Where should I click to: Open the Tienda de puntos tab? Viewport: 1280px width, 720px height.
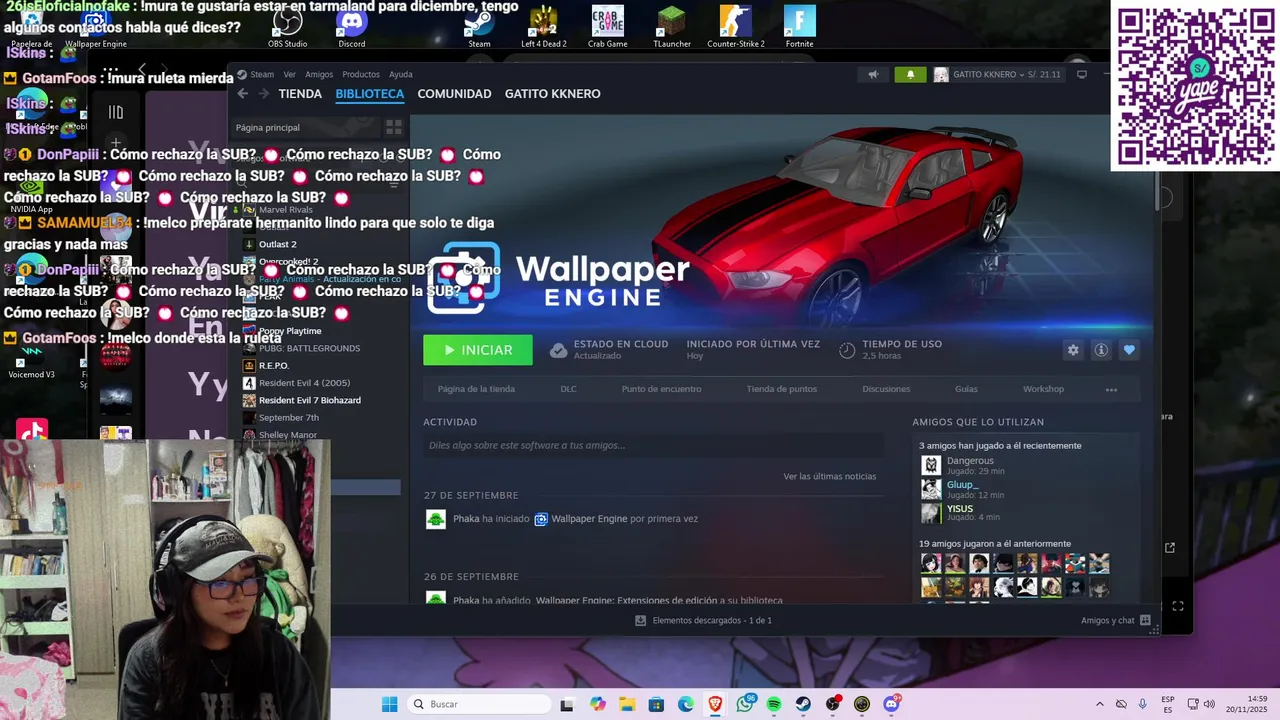coord(781,389)
